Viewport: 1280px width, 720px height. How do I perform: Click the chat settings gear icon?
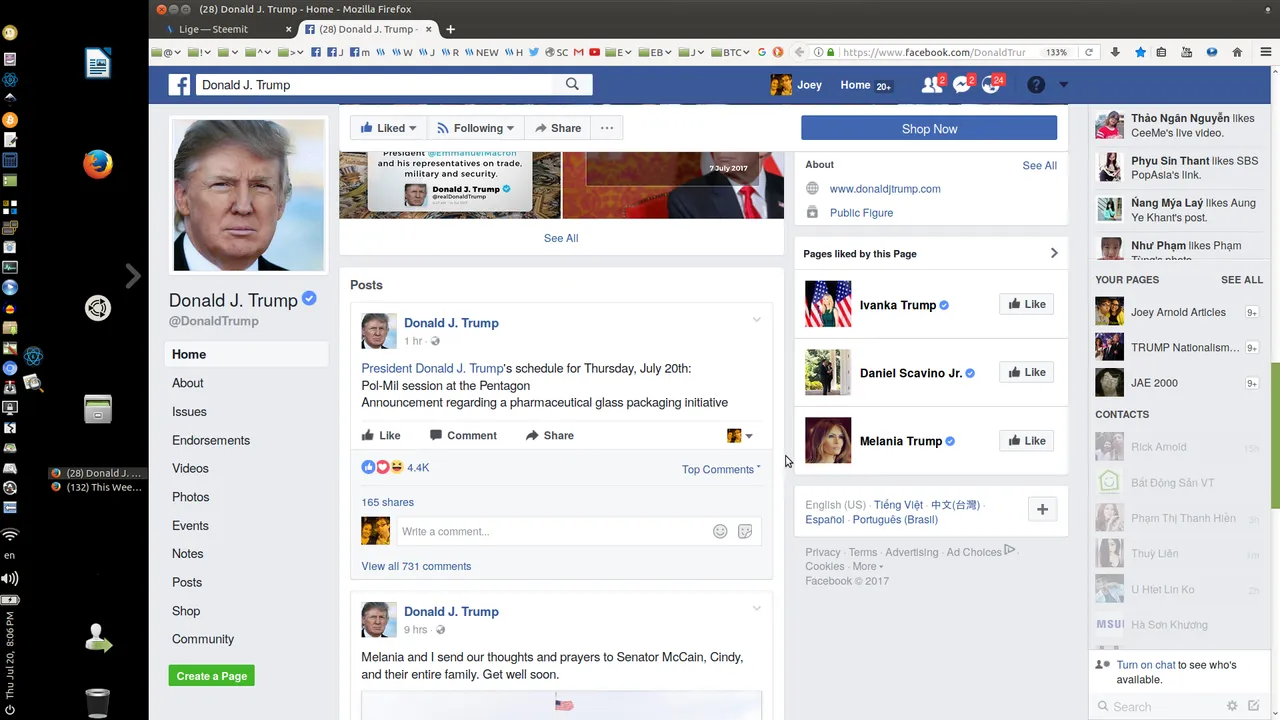tap(1232, 706)
